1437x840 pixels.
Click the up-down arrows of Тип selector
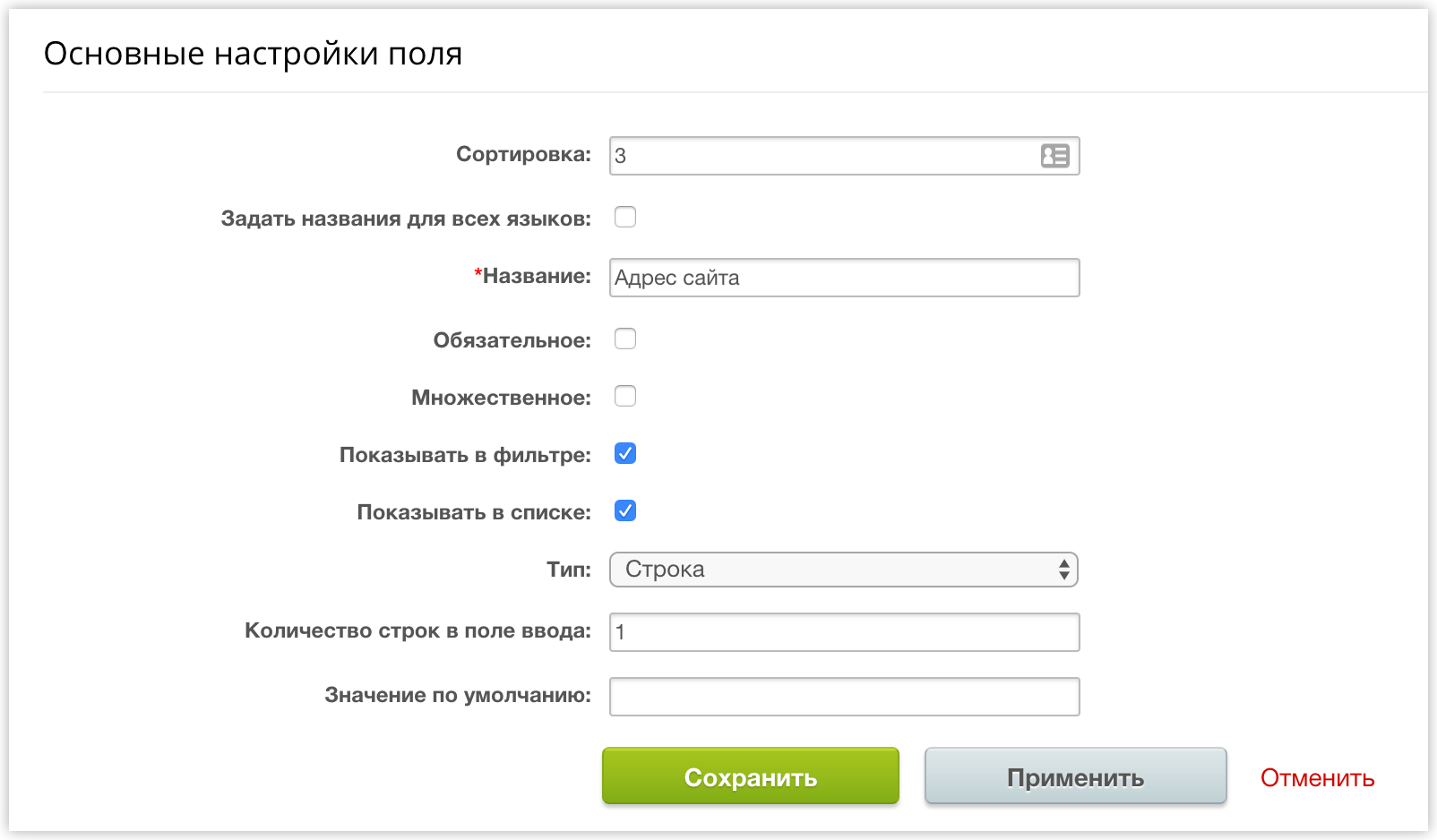(x=1063, y=570)
